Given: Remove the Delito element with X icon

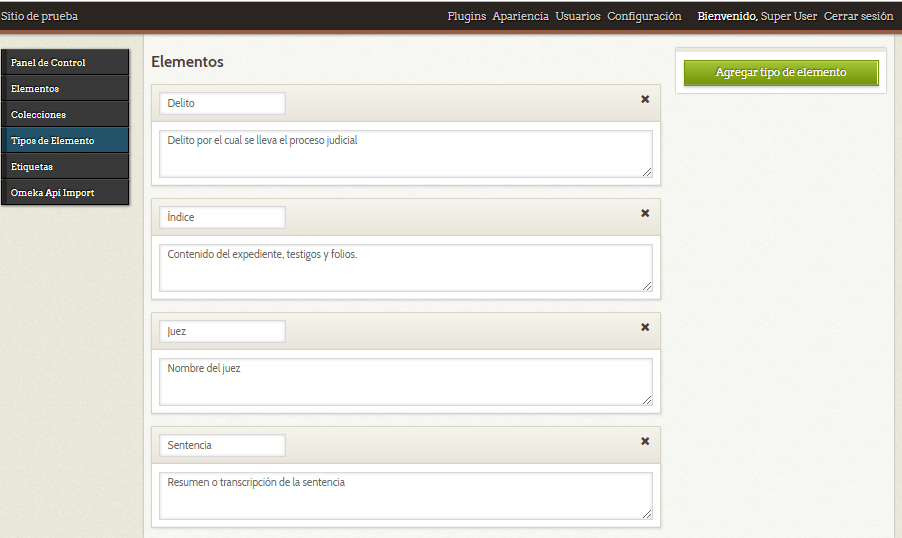Looking at the screenshot, I should (x=645, y=99).
